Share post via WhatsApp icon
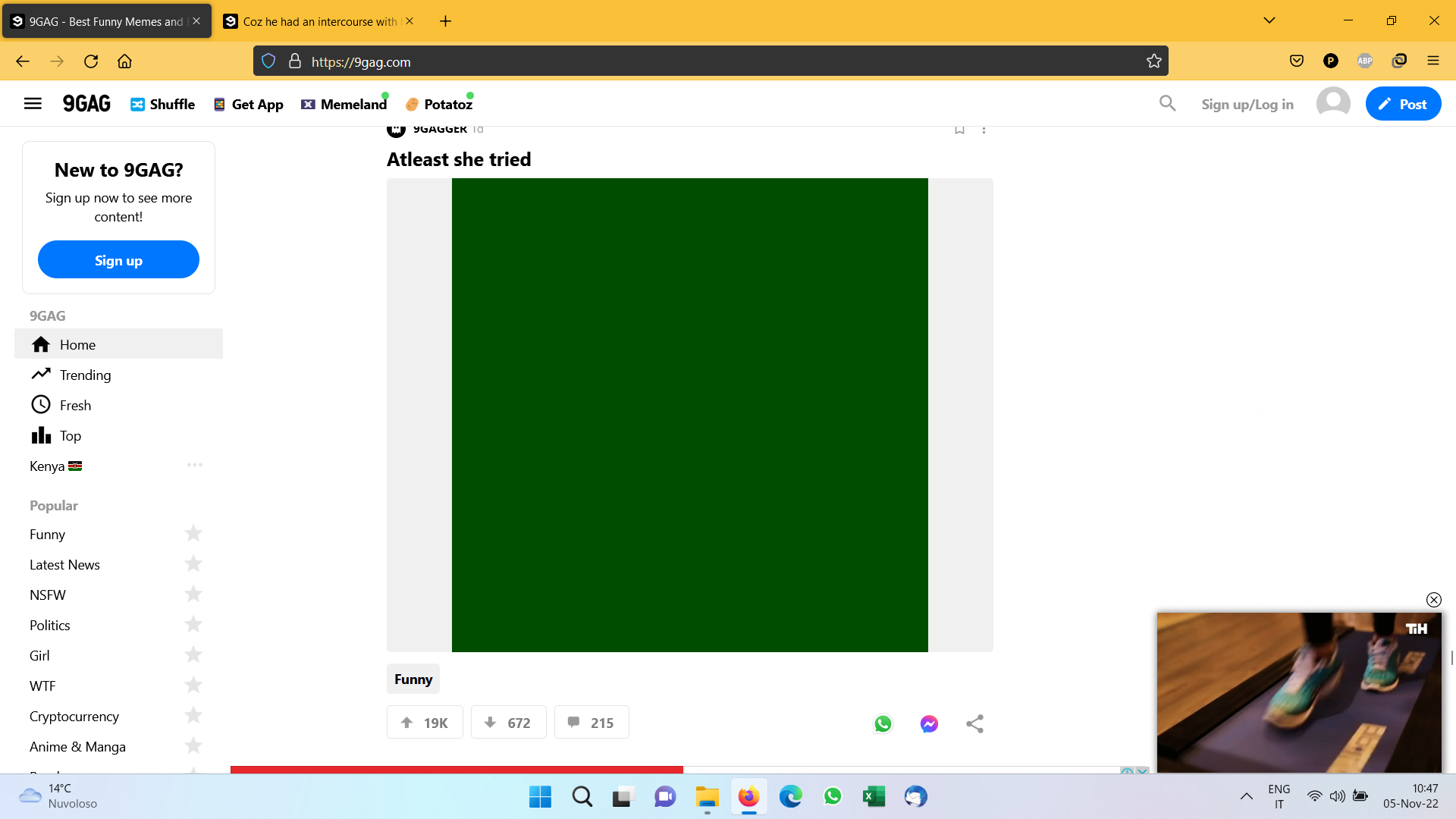Screen dimensions: 1456x819 pyautogui.click(x=883, y=723)
